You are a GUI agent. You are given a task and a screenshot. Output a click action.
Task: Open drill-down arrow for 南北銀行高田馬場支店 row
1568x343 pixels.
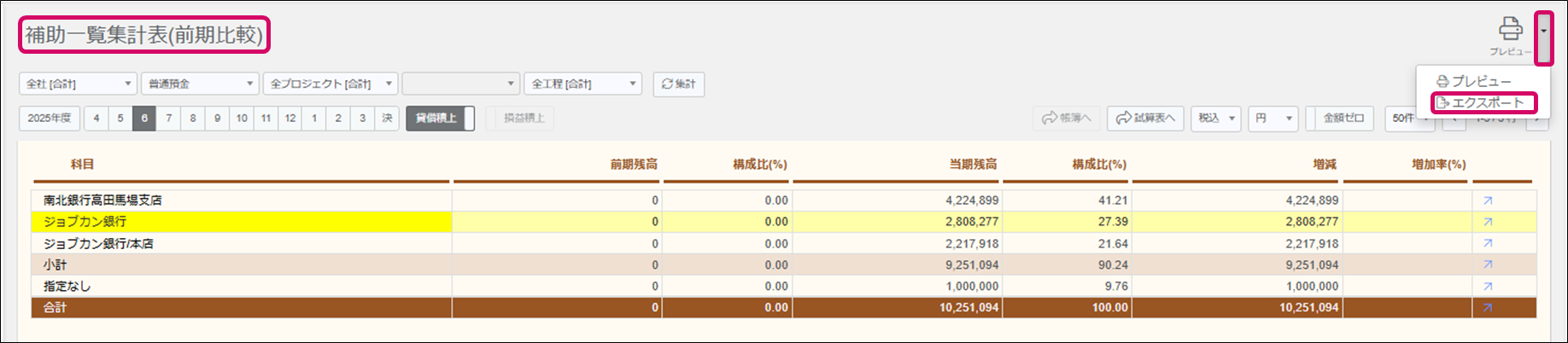[1487, 201]
